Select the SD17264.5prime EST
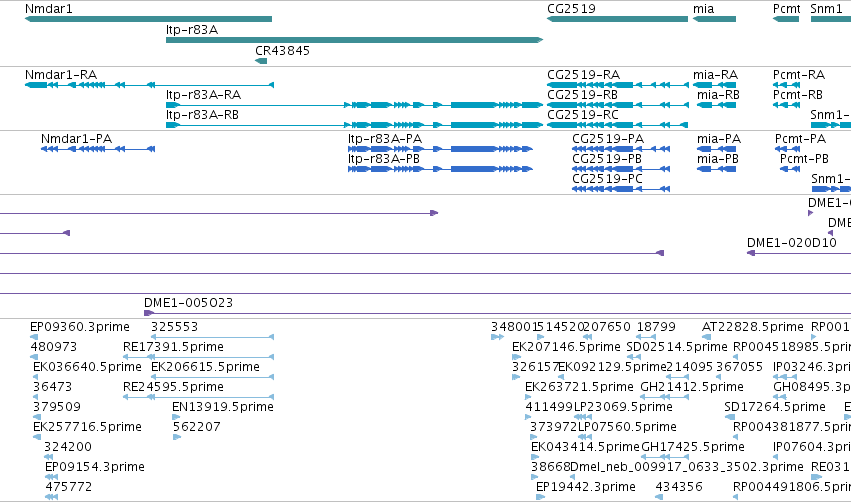This screenshot has height=502, width=851. [x=729, y=417]
